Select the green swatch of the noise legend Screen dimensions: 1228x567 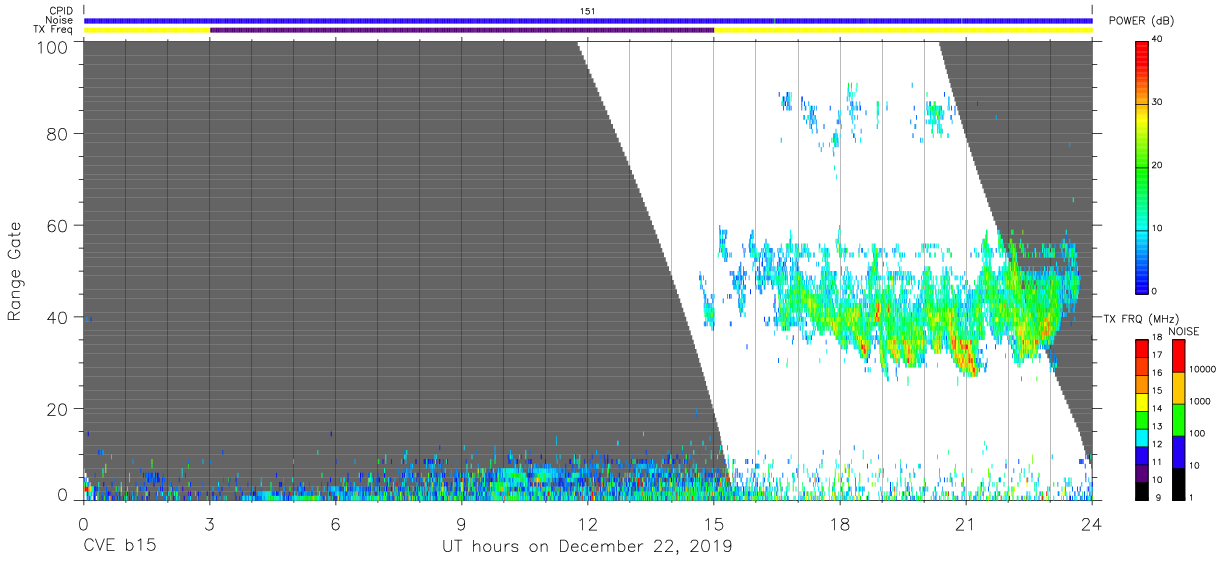[x=1178, y=419]
